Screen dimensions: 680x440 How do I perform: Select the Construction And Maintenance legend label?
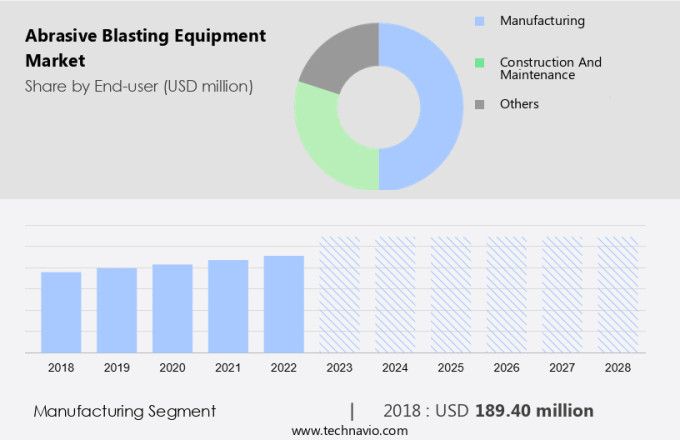coord(550,68)
